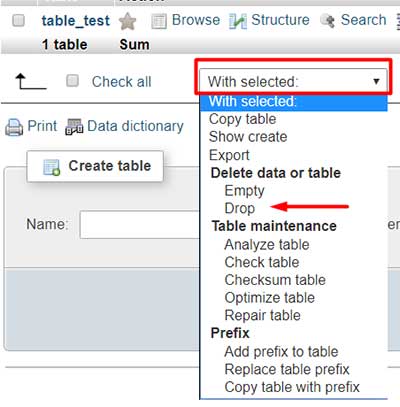Click the Print printer icon

[14, 127]
